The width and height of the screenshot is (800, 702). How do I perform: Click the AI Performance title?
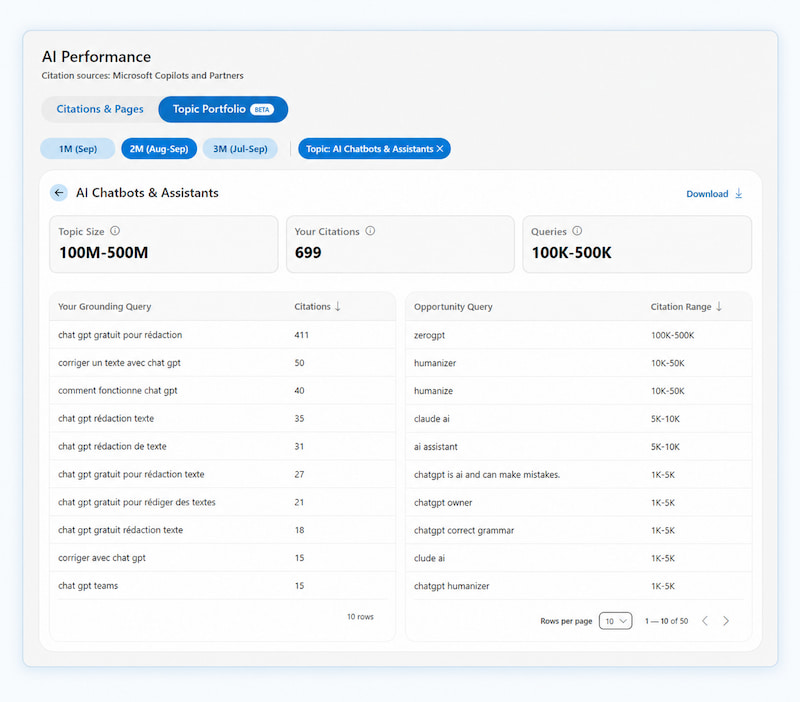coord(96,57)
